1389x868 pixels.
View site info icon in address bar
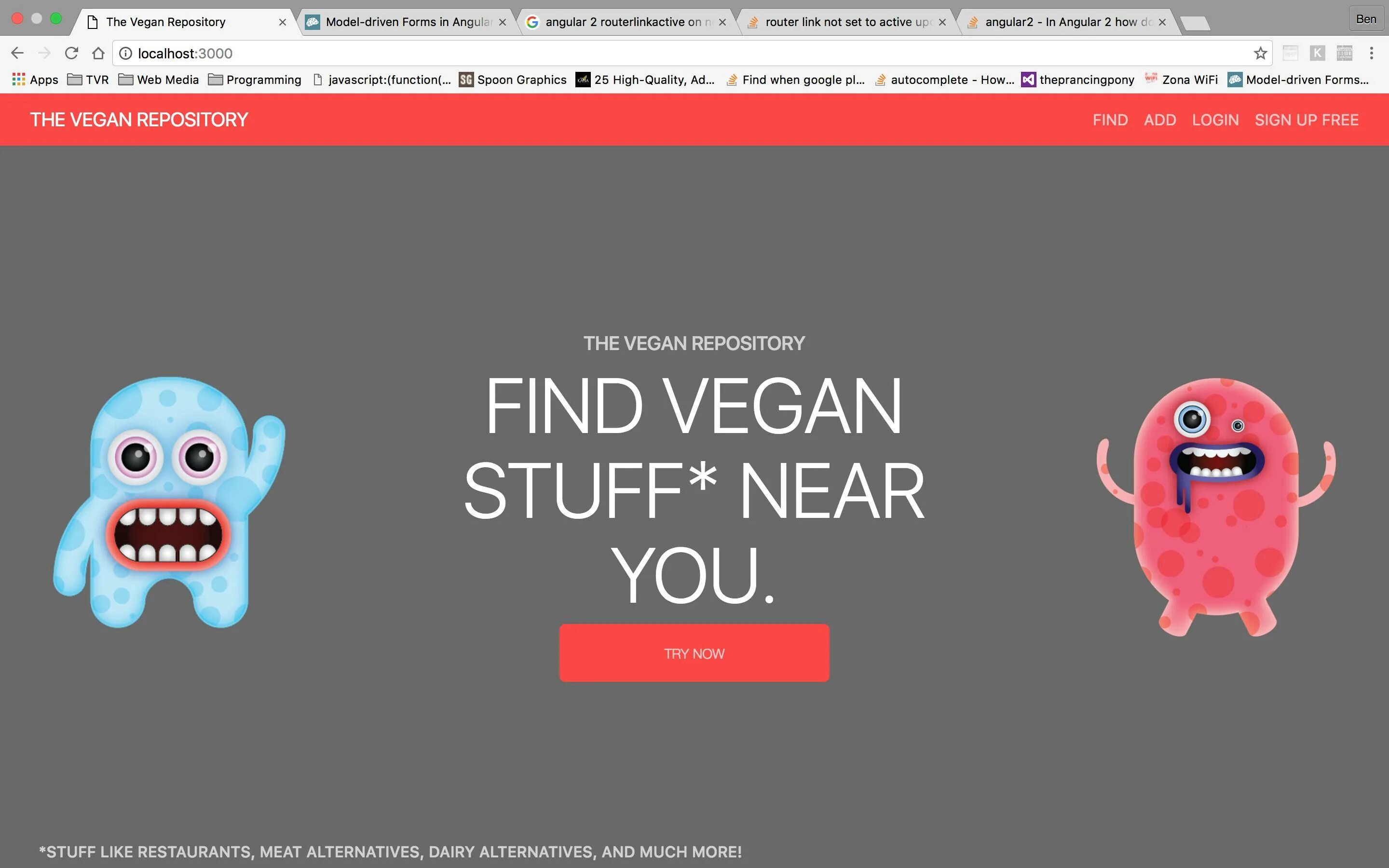point(125,54)
